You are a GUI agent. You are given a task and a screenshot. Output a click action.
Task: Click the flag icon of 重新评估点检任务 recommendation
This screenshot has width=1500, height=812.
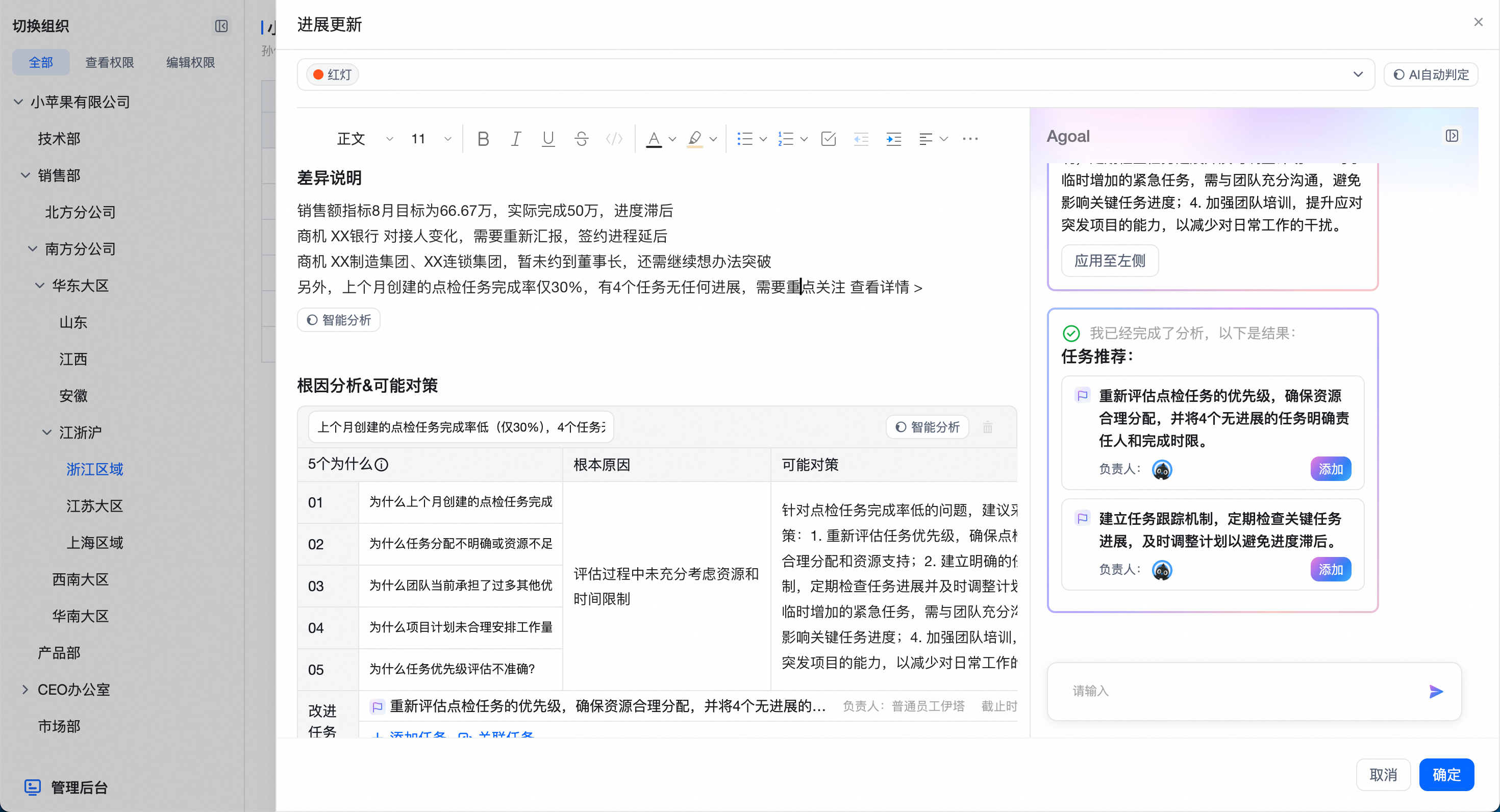click(x=1083, y=396)
